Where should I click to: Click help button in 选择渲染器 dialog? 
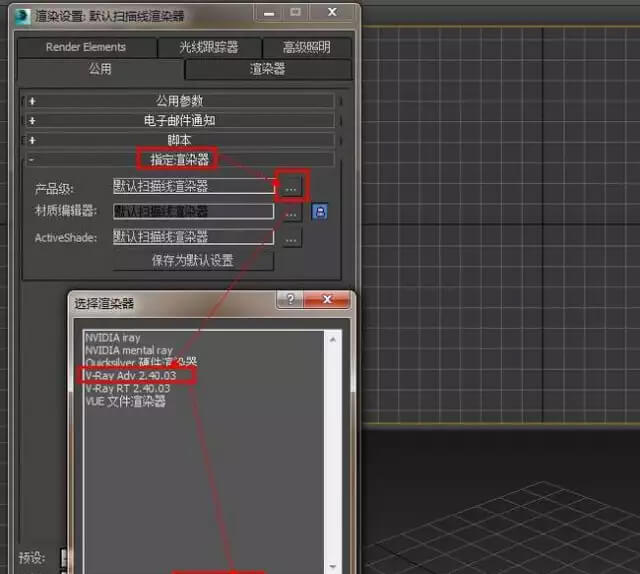[x=290, y=299]
